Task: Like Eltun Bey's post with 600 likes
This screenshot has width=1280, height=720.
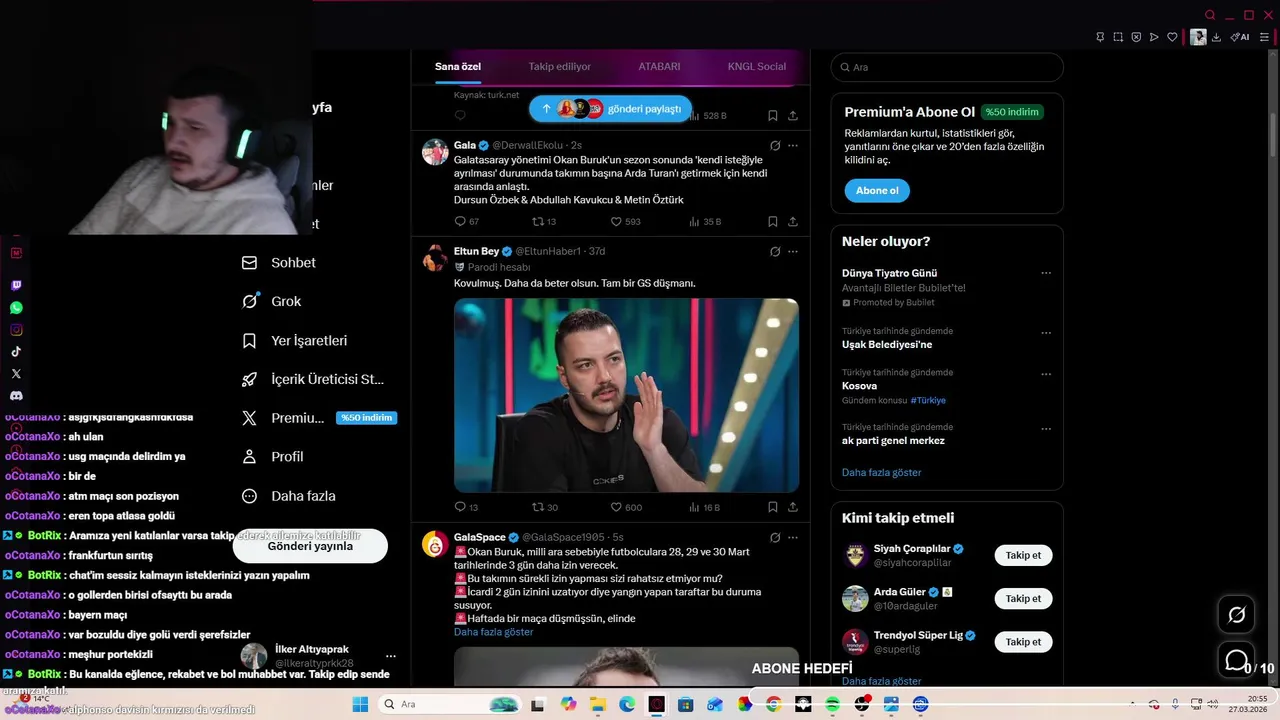Action: (x=617, y=508)
